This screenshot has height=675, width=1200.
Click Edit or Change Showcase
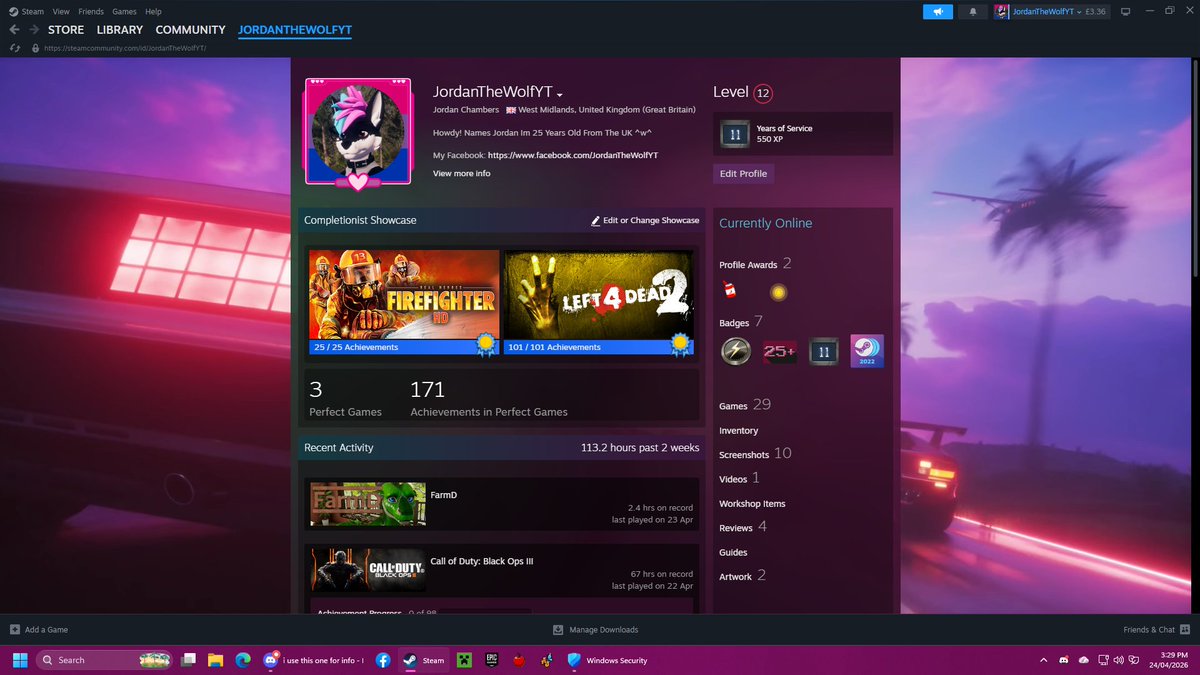pyautogui.click(x=645, y=220)
